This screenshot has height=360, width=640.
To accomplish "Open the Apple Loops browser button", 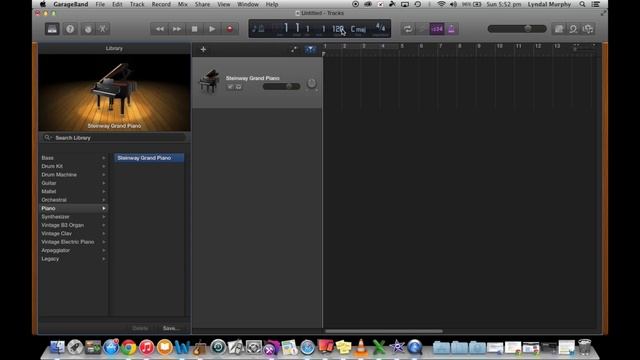I will [573, 29].
